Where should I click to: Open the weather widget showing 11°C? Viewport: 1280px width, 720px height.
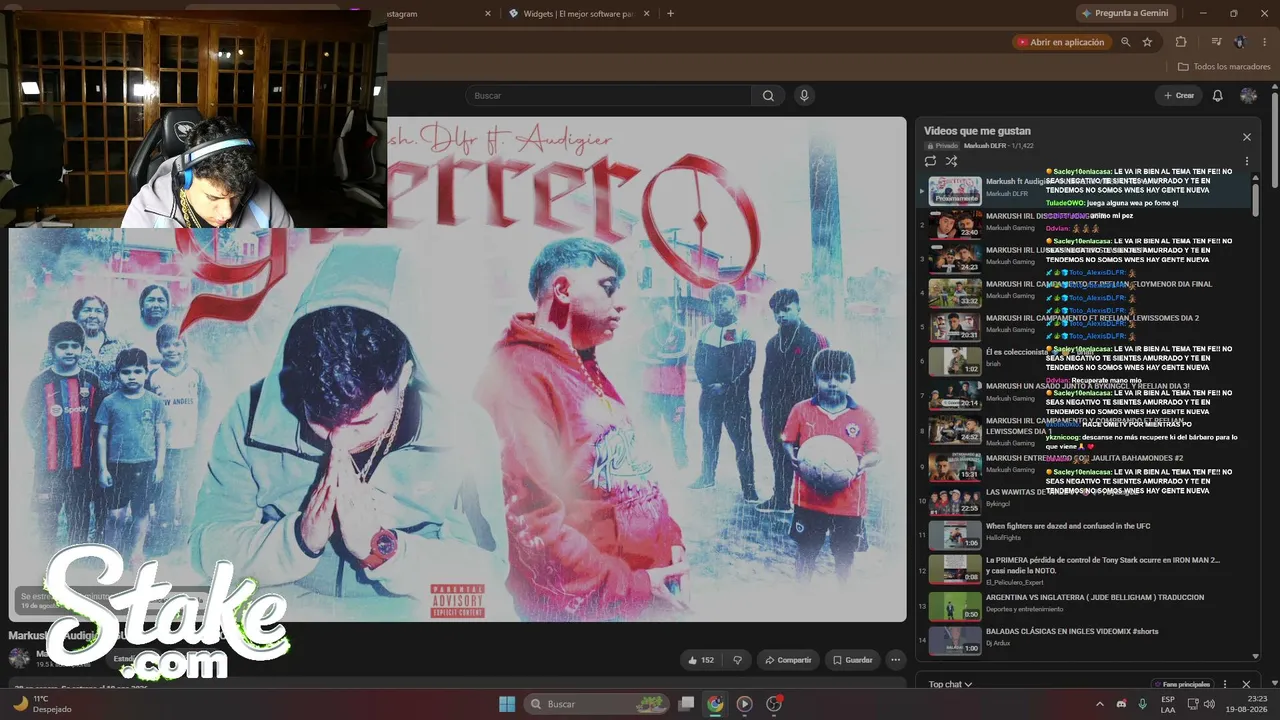43,704
